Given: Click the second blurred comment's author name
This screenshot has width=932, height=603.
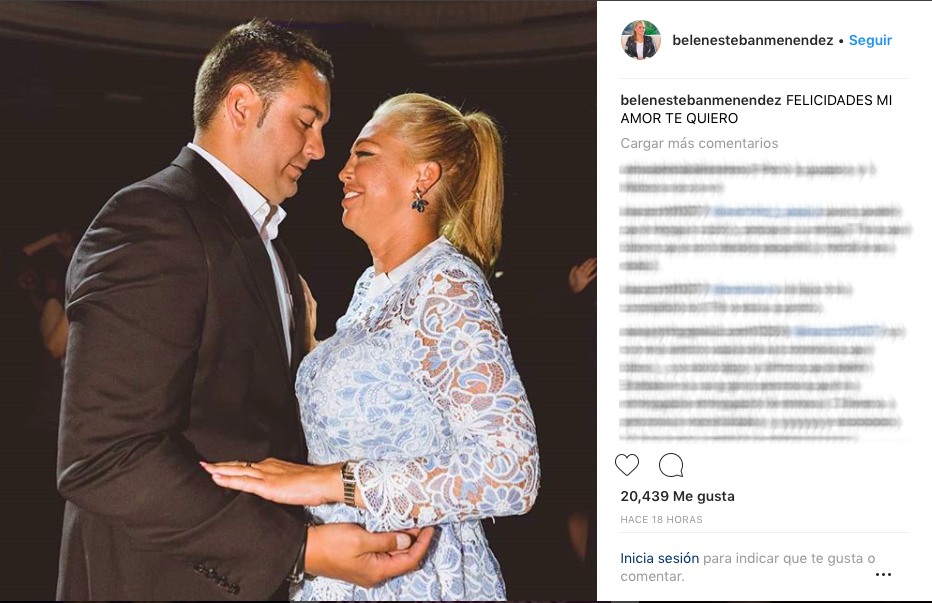Looking at the screenshot, I should tap(665, 212).
